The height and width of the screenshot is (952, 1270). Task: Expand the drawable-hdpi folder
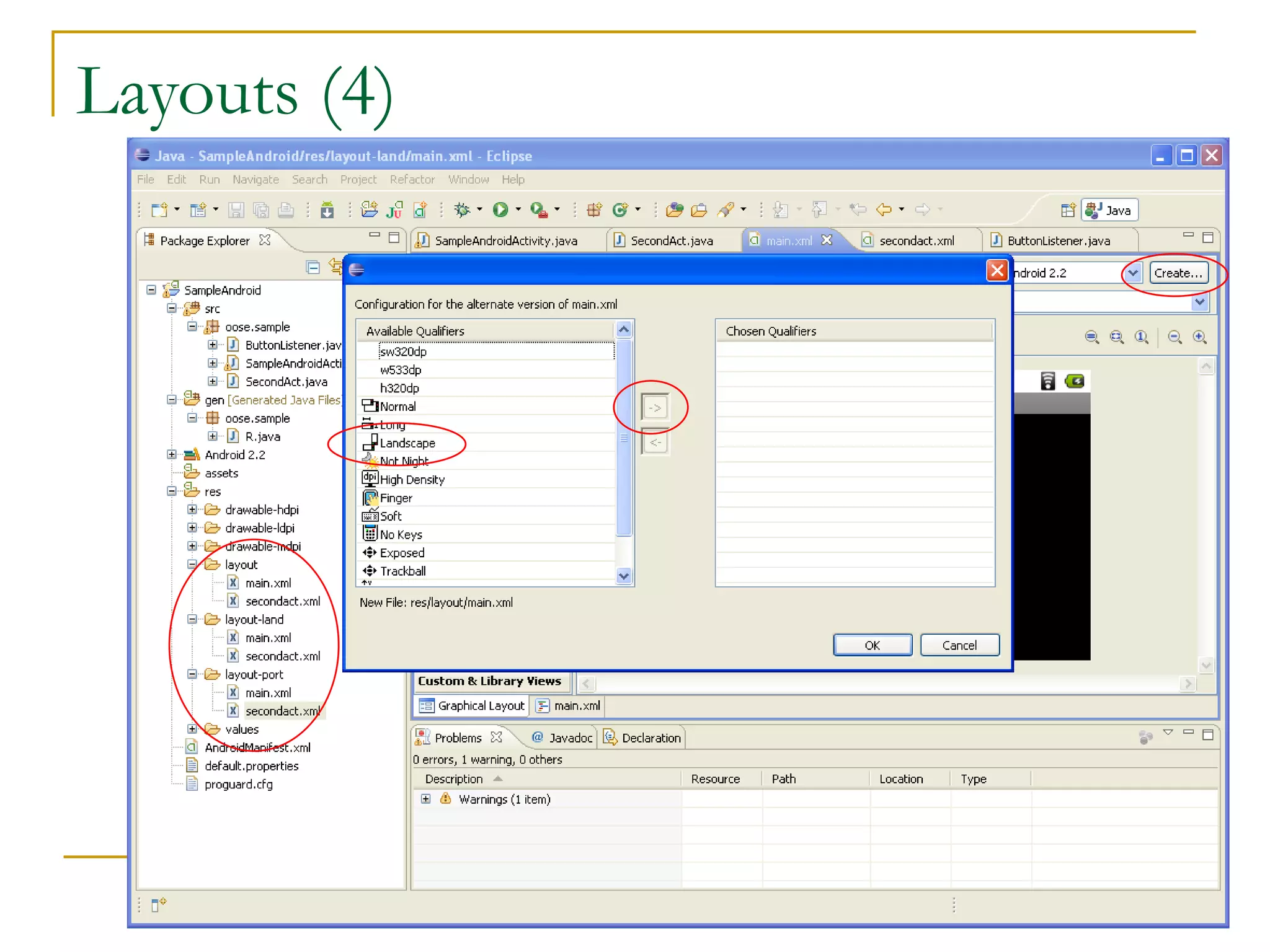click(x=192, y=509)
